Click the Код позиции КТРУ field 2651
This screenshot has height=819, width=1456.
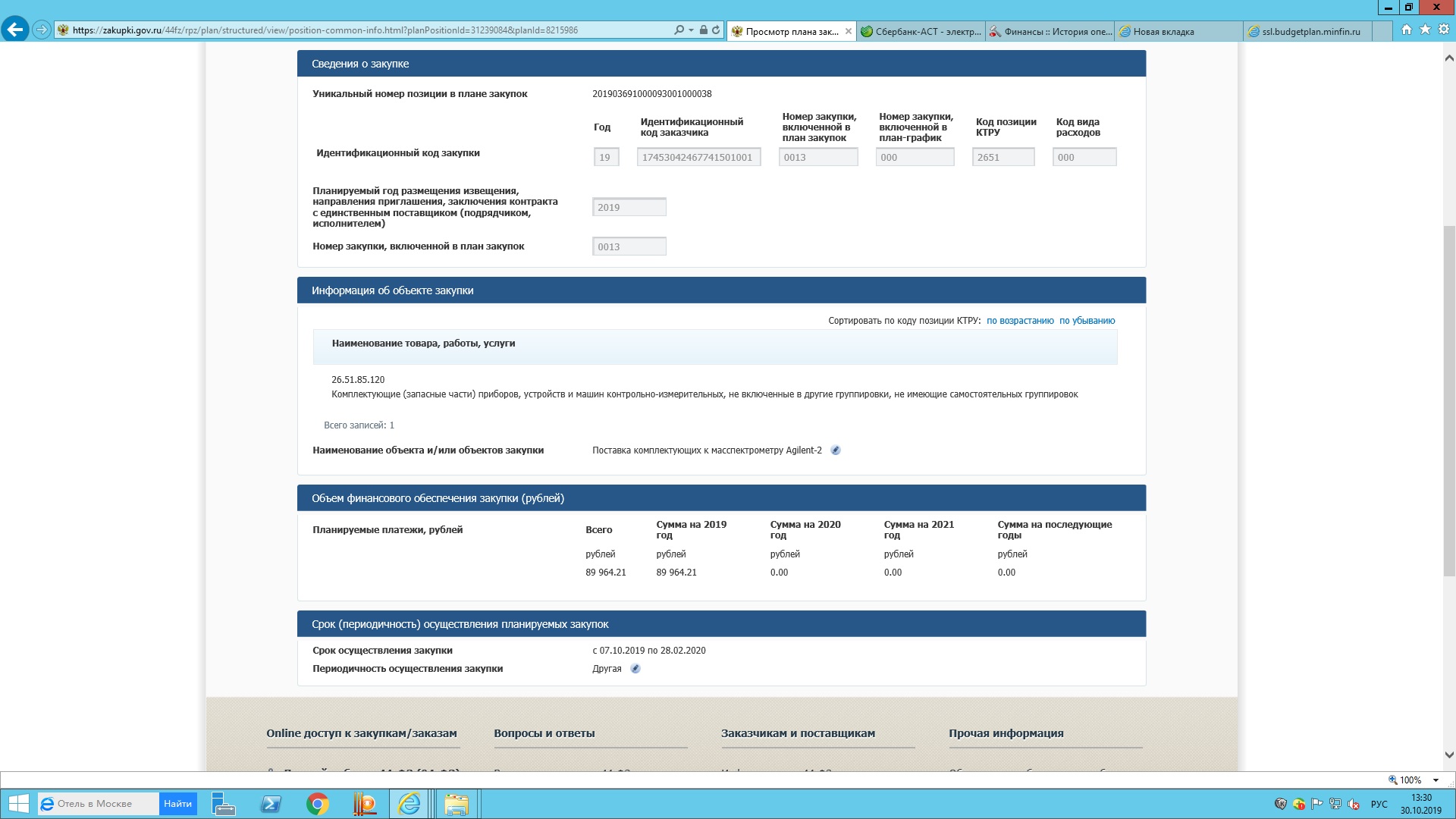click(1003, 157)
